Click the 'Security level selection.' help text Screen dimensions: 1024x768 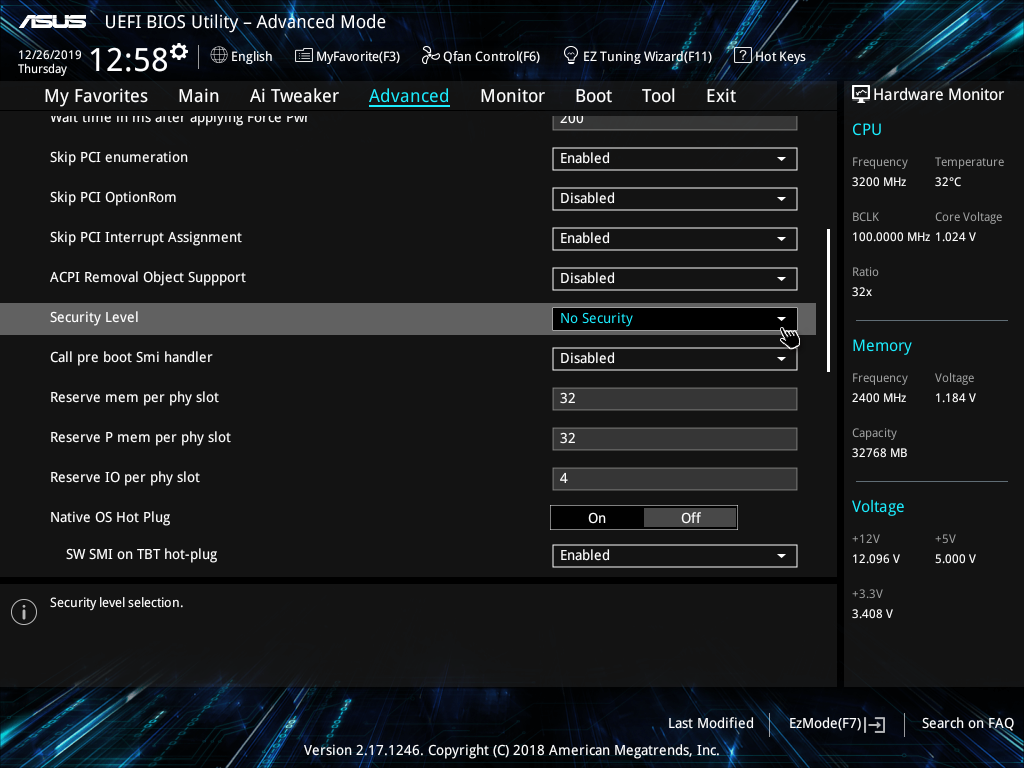point(116,603)
